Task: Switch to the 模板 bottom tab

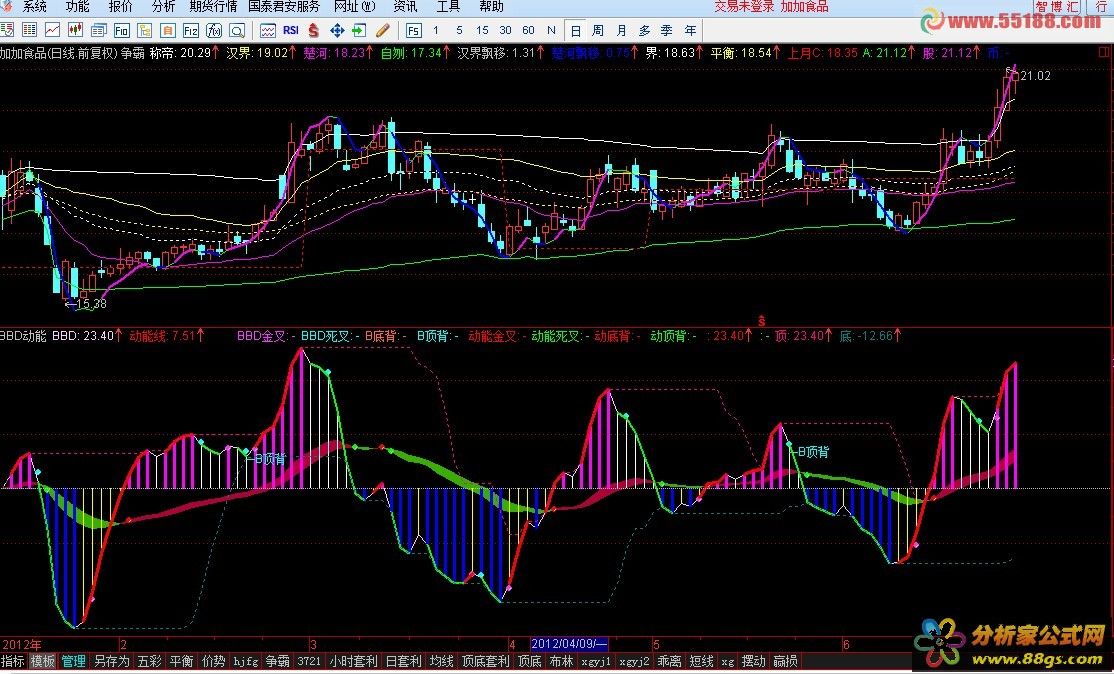Action: pyautogui.click(x=43, y=661)
